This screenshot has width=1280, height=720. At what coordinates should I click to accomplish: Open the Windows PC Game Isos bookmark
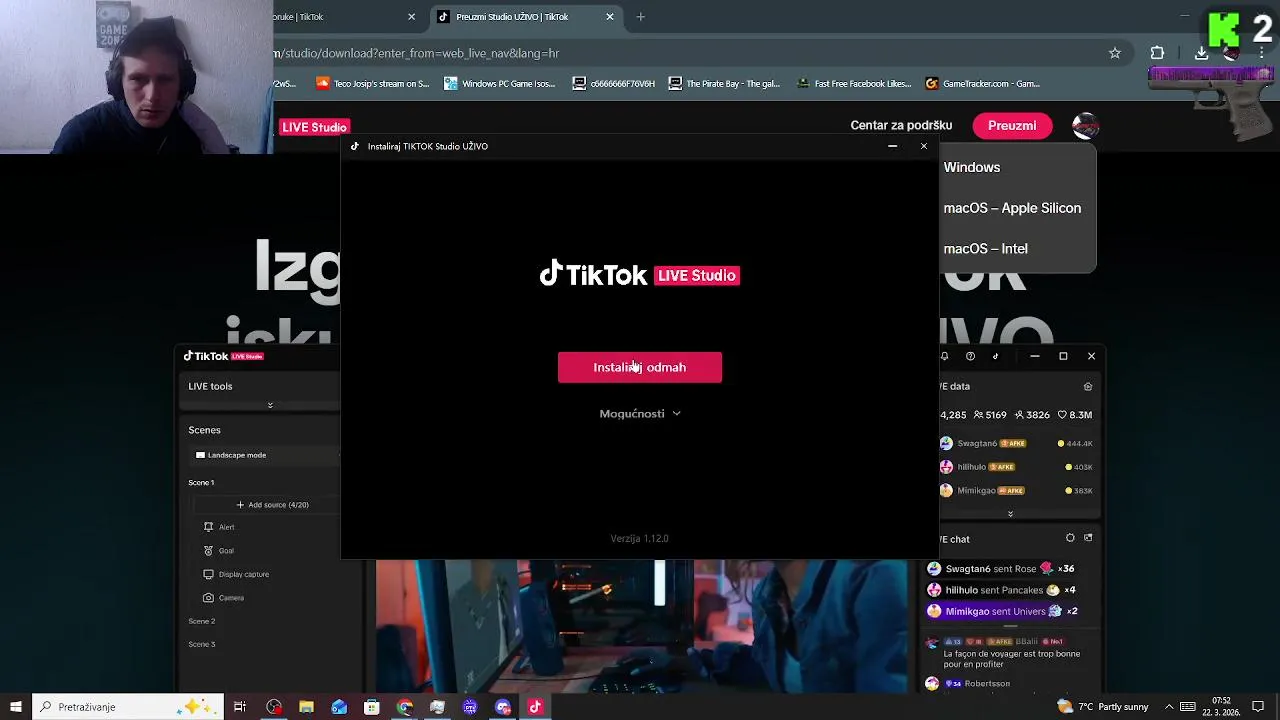(x=500, y=84)
